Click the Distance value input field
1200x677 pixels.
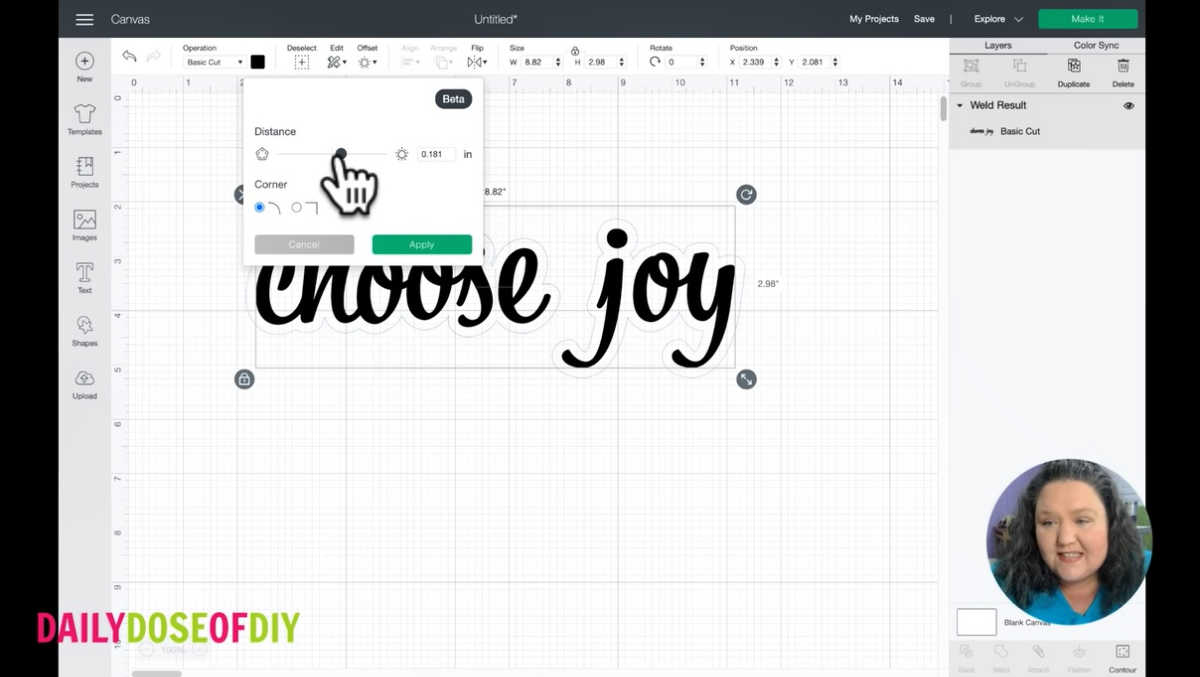436,154
